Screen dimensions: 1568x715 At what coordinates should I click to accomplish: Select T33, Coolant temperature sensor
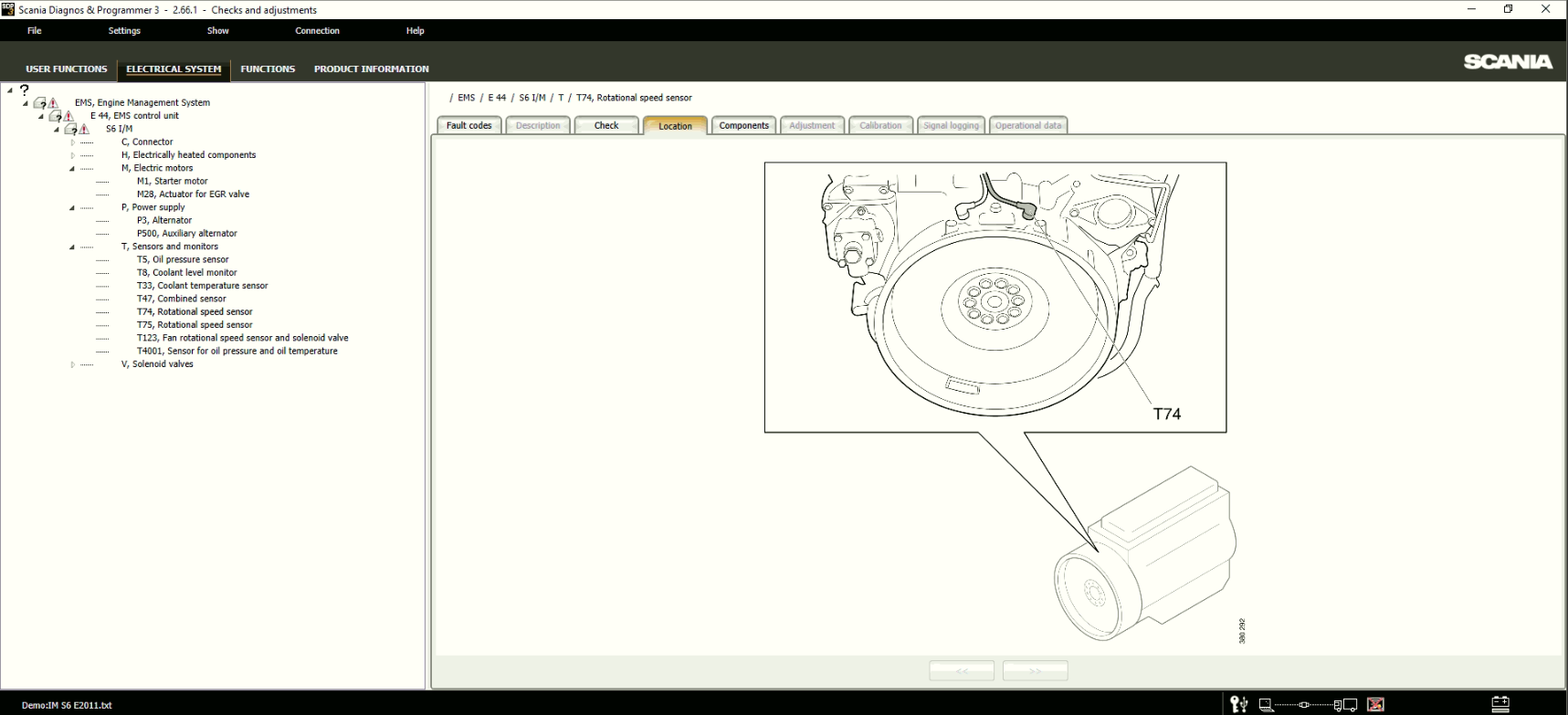(202, 286)
